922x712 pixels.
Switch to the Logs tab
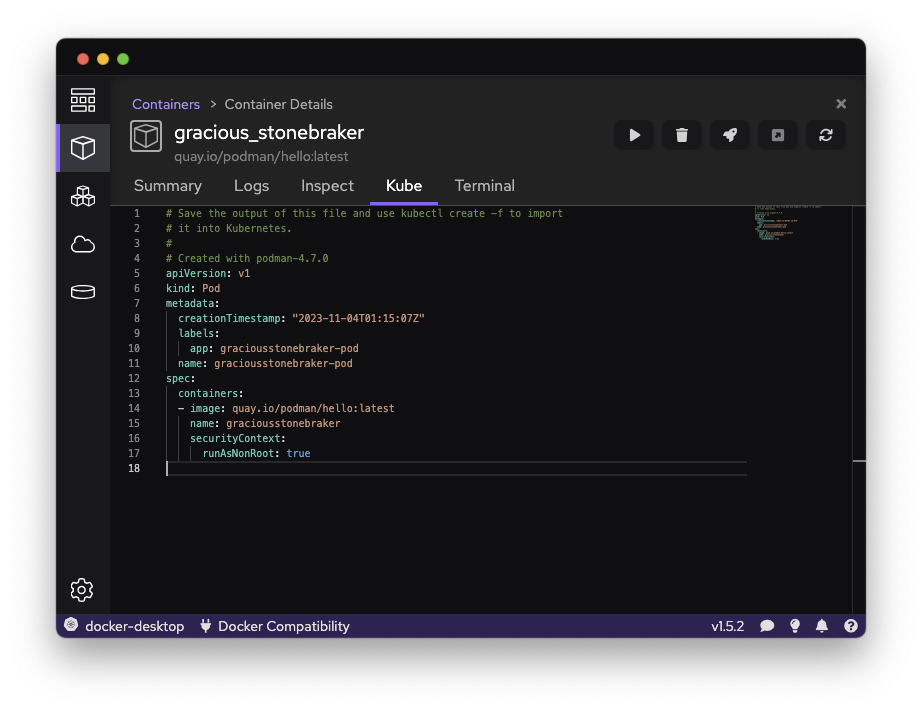pyautogui.click(x=251, y=186)
